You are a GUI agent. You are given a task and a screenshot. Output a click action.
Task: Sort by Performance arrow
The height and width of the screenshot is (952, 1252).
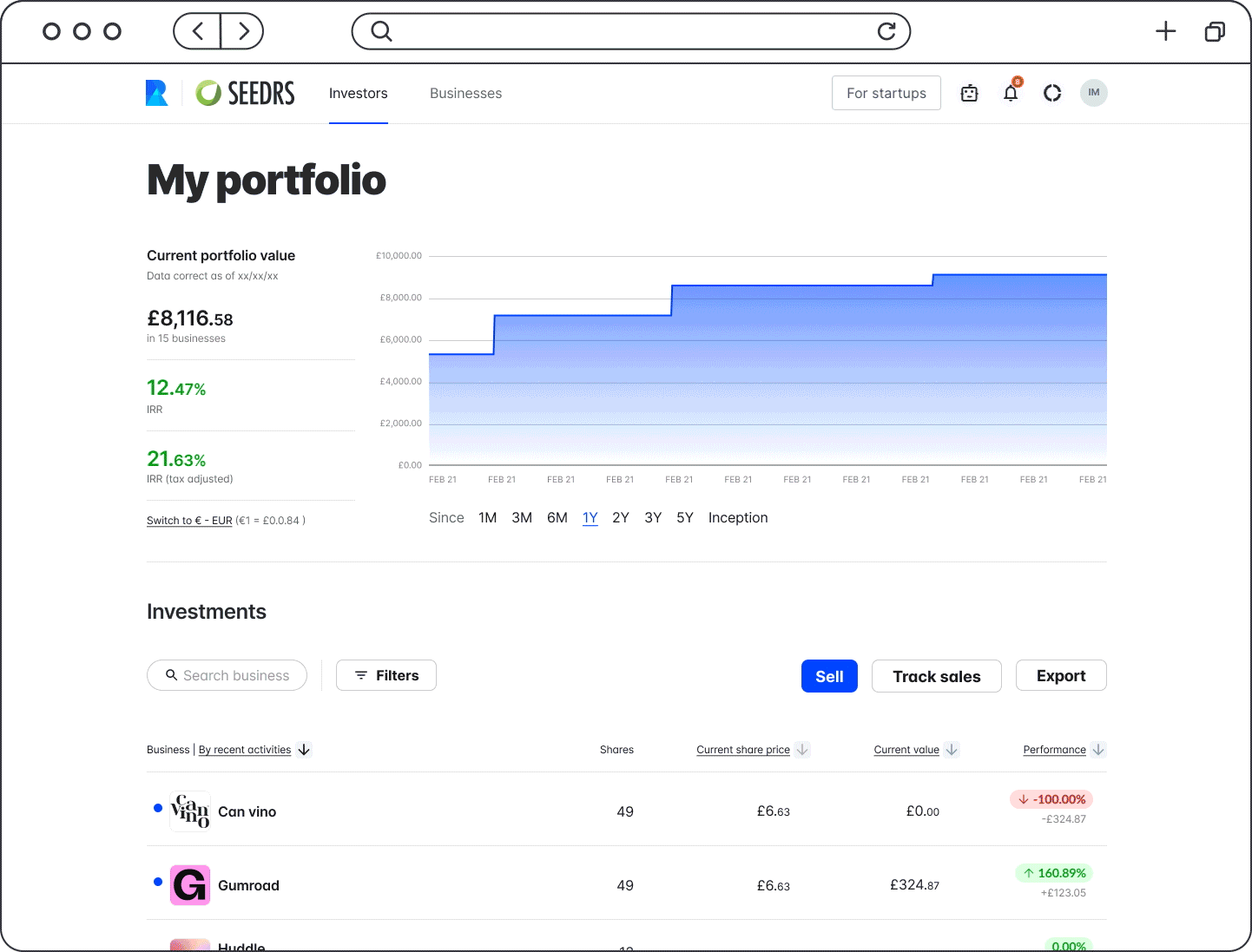(x=1098, y=750)
